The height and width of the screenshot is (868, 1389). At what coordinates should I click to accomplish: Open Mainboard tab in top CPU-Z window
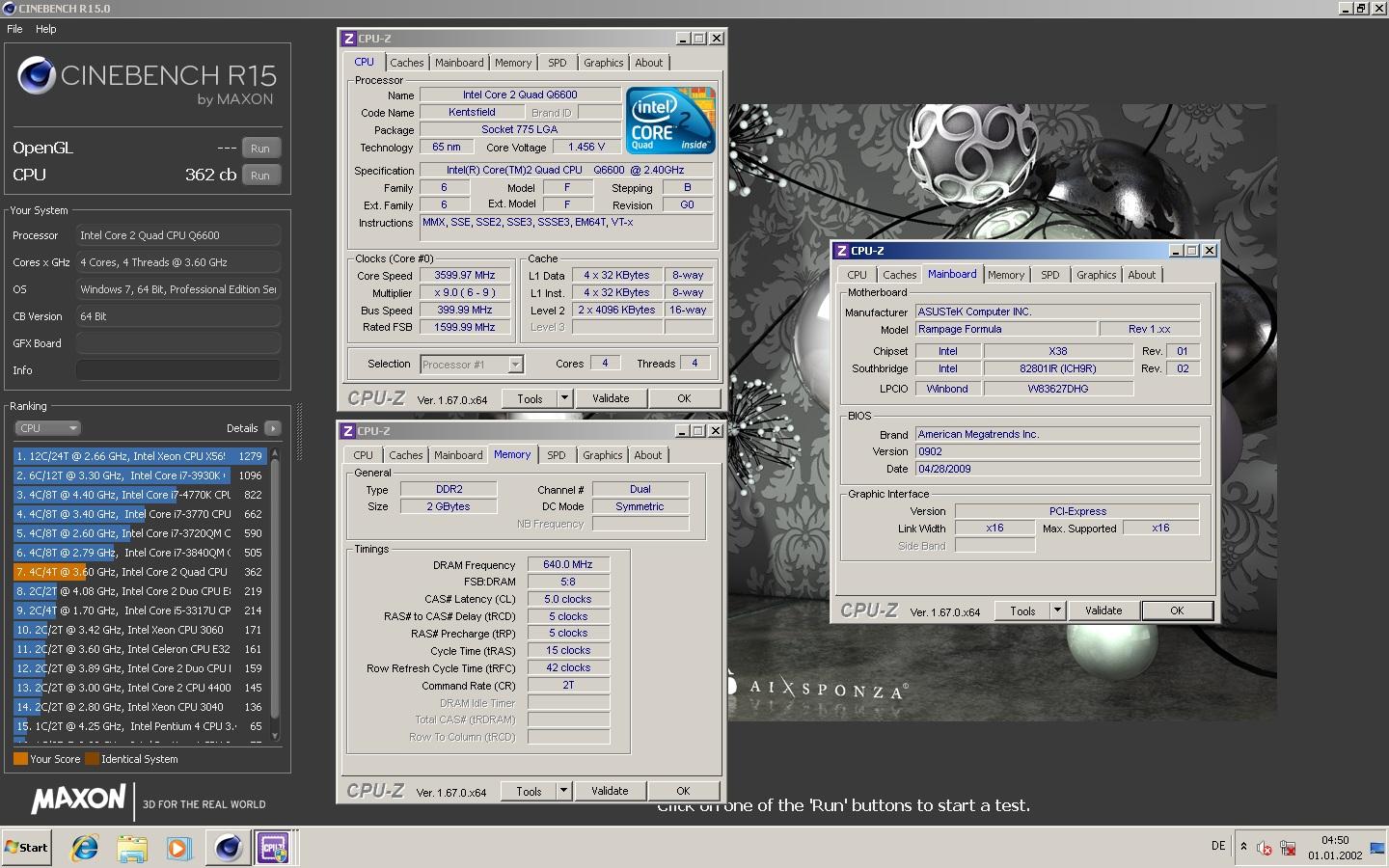(x=459, y=63)
